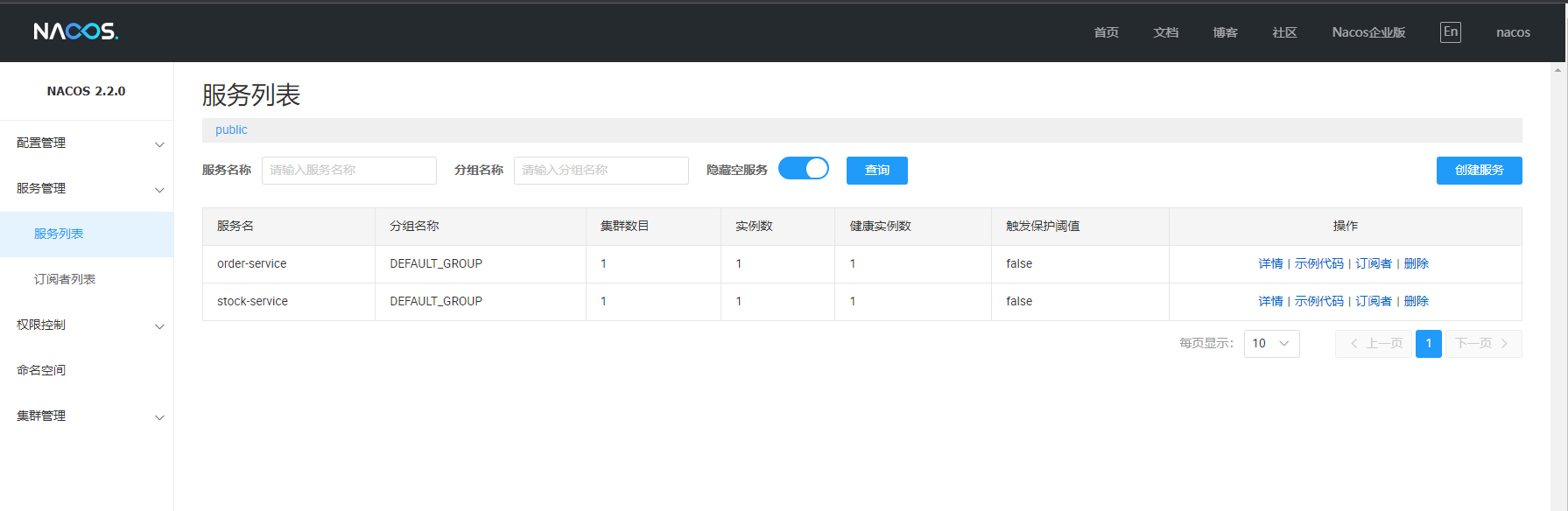
Task: Open the page size dropdown showing 10
Action: [x=1271, y=344]
